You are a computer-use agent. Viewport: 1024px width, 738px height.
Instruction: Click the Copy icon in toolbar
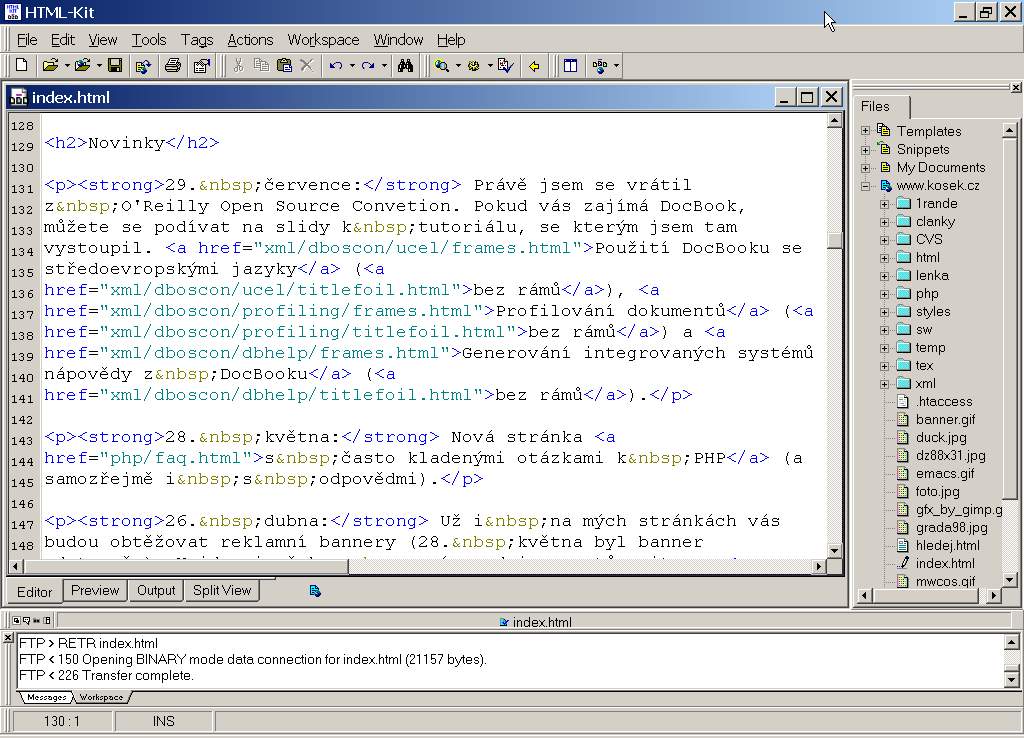point(261,65)
